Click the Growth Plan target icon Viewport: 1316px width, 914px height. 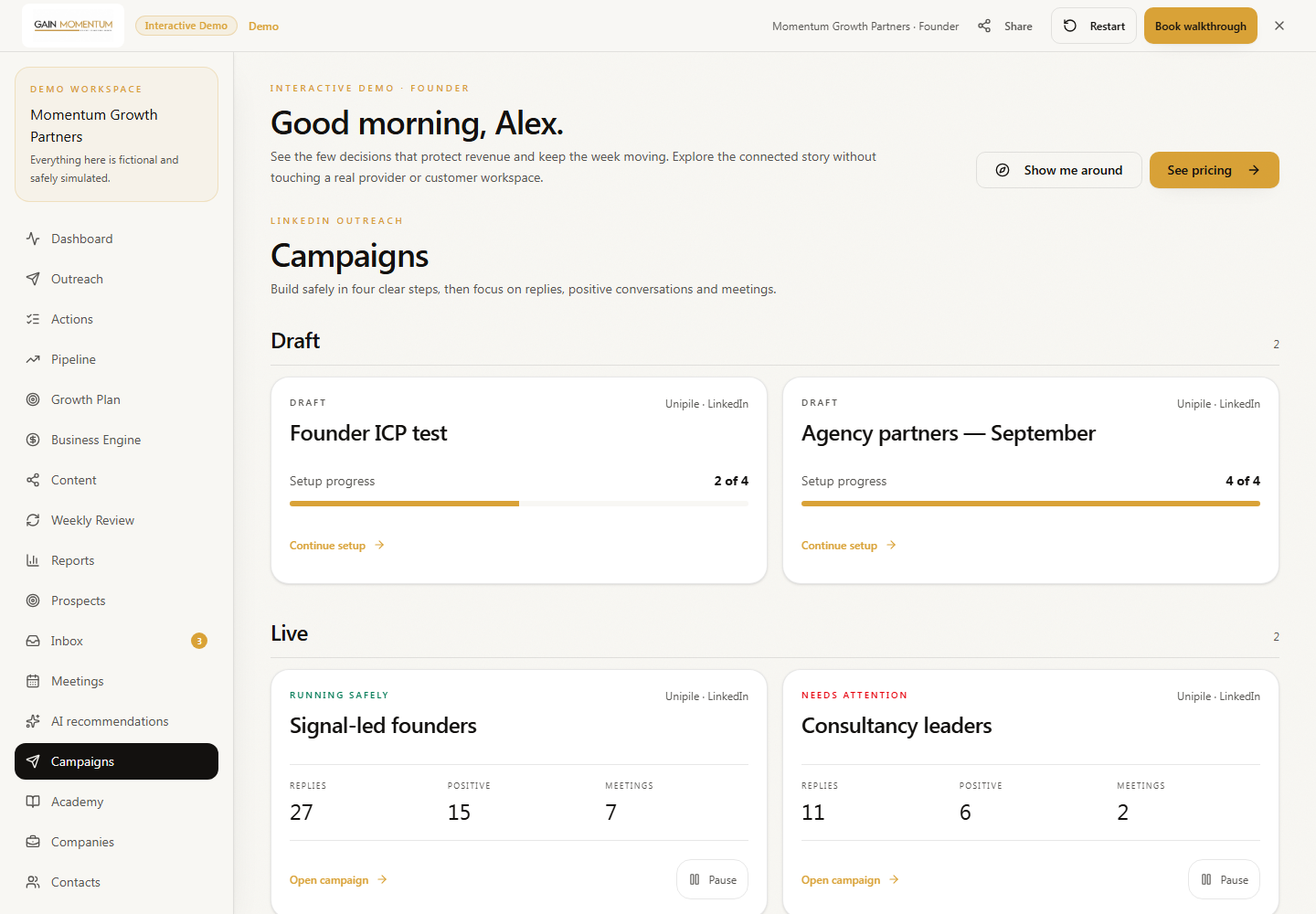[33, 399]
